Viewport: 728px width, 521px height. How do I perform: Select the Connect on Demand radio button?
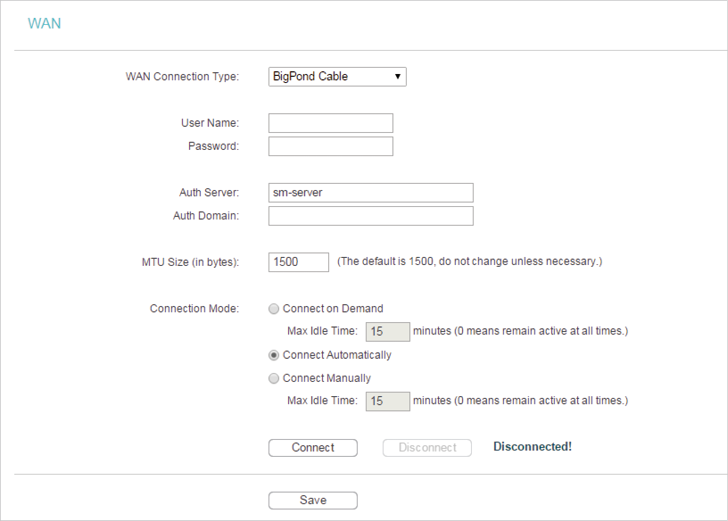pyautogui.click(x=274, y=309)
